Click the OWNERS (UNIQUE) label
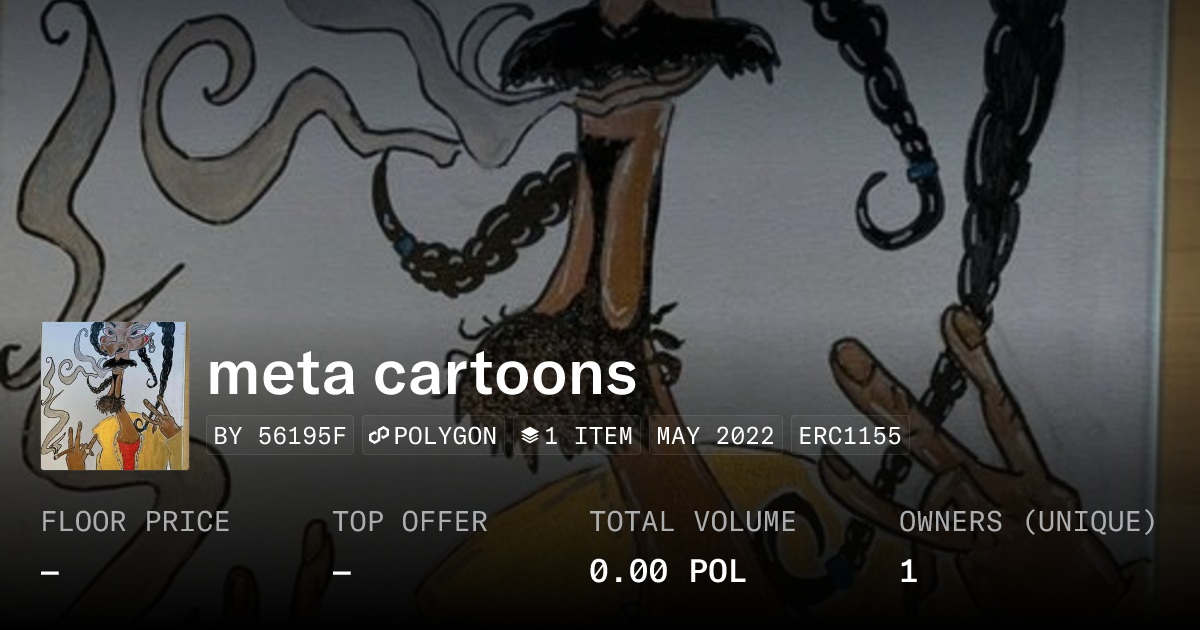 (x=1028, y=522)
